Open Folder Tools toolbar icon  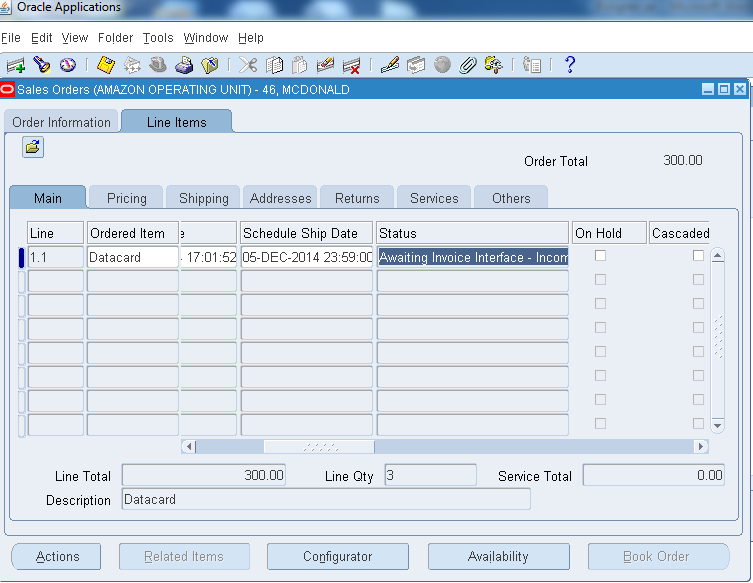coord(494,65)
